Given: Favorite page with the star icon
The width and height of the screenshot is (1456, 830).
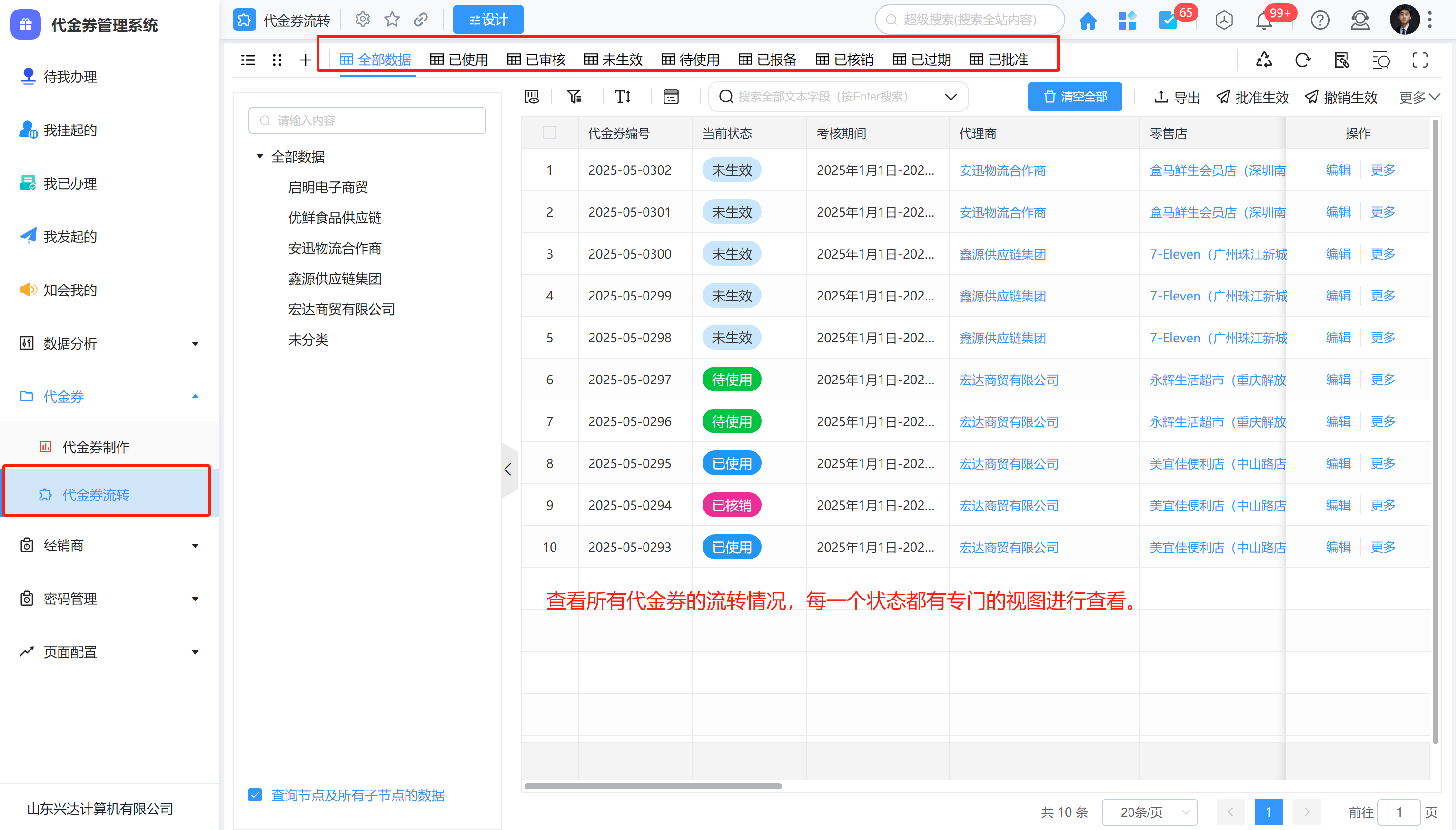Looking at the screenshot, I should pyautogui.click(x=392, y=20).
